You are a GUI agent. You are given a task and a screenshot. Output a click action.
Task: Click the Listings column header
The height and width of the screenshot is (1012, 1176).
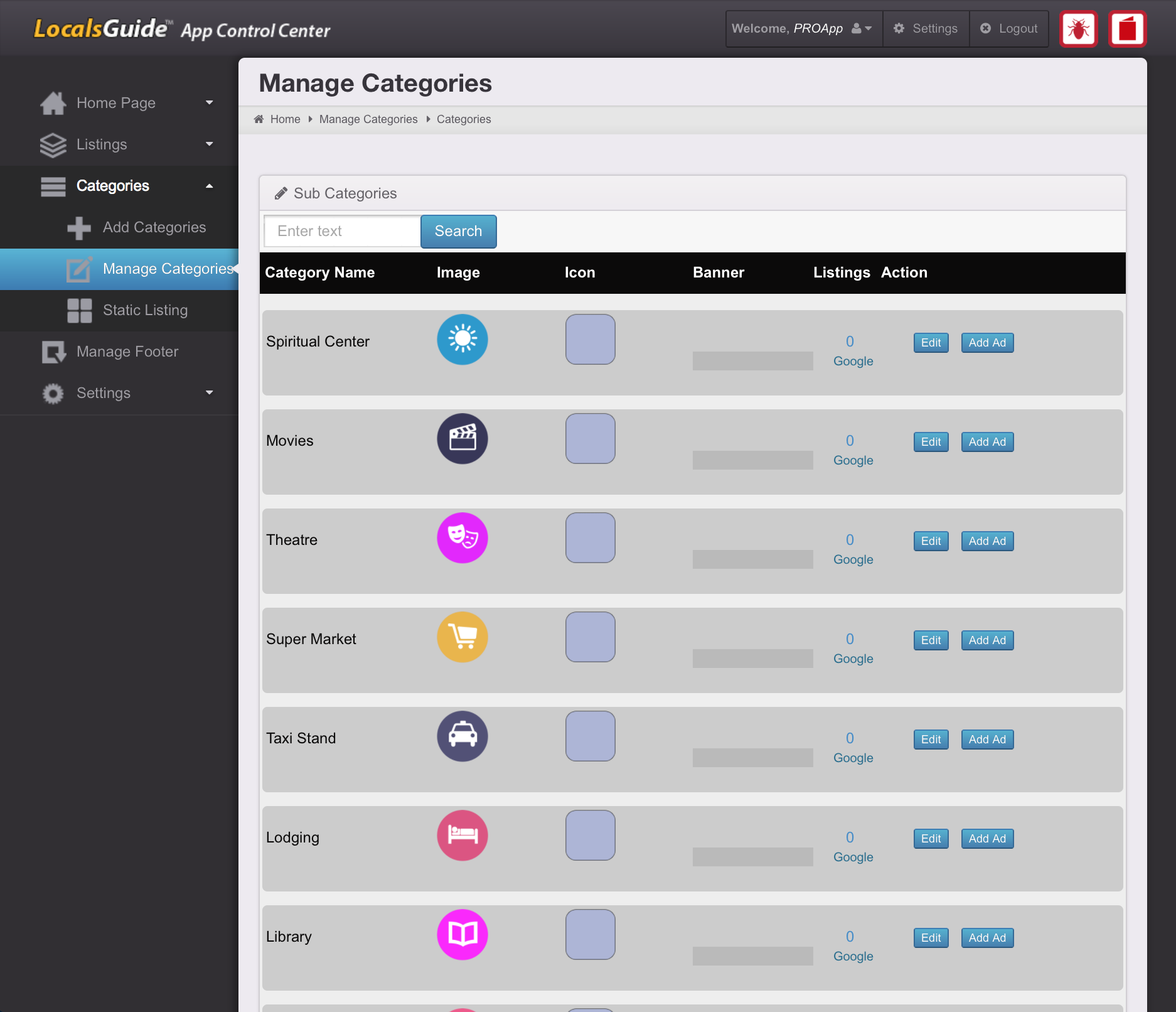click(x=842, y=272)
